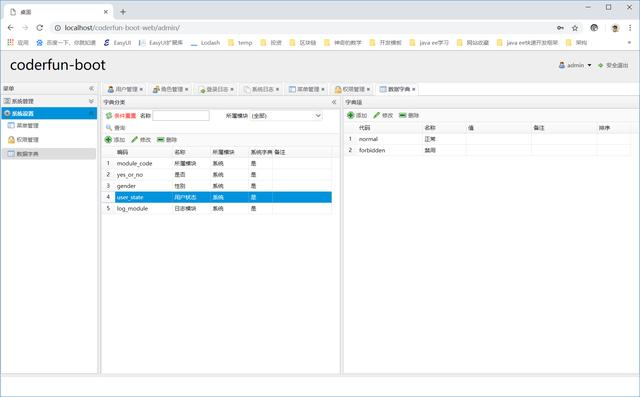Click the key saved-password icon in address bar
Image resolution: width=640 pixels, height=397 pixels.
click(560, 28)
